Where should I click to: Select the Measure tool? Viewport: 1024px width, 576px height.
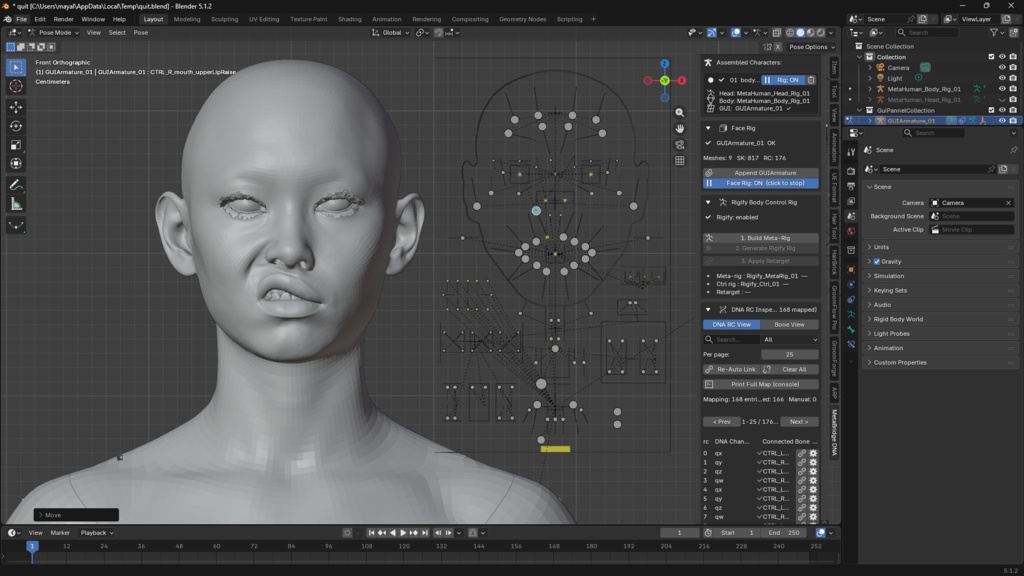[16, 204]
